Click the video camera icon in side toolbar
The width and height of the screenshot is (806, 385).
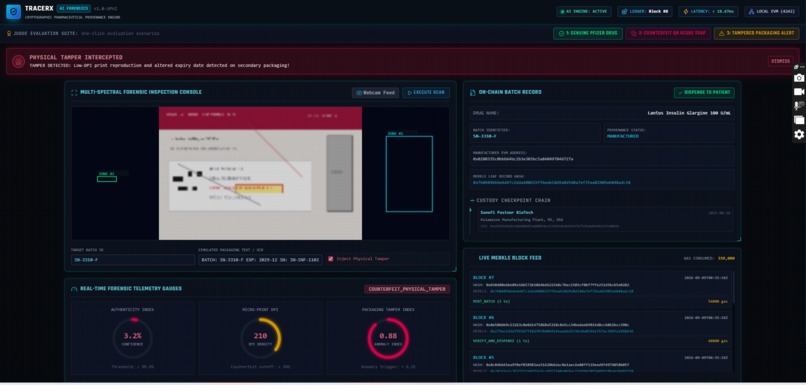799,92
